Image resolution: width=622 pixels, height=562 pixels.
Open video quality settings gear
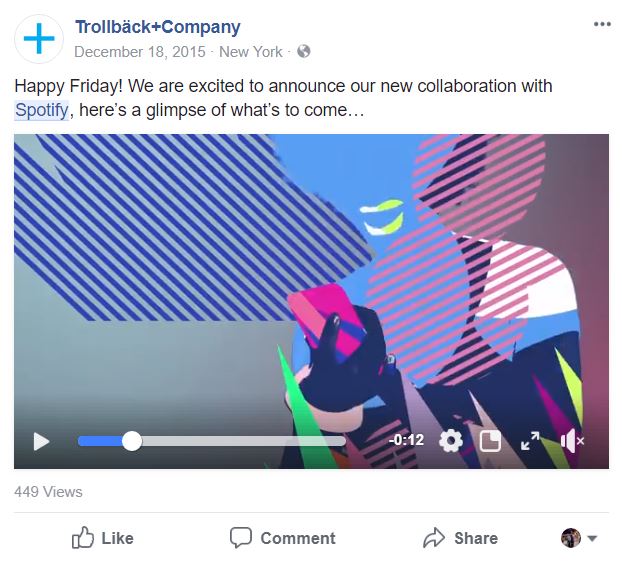pos(451,441)
